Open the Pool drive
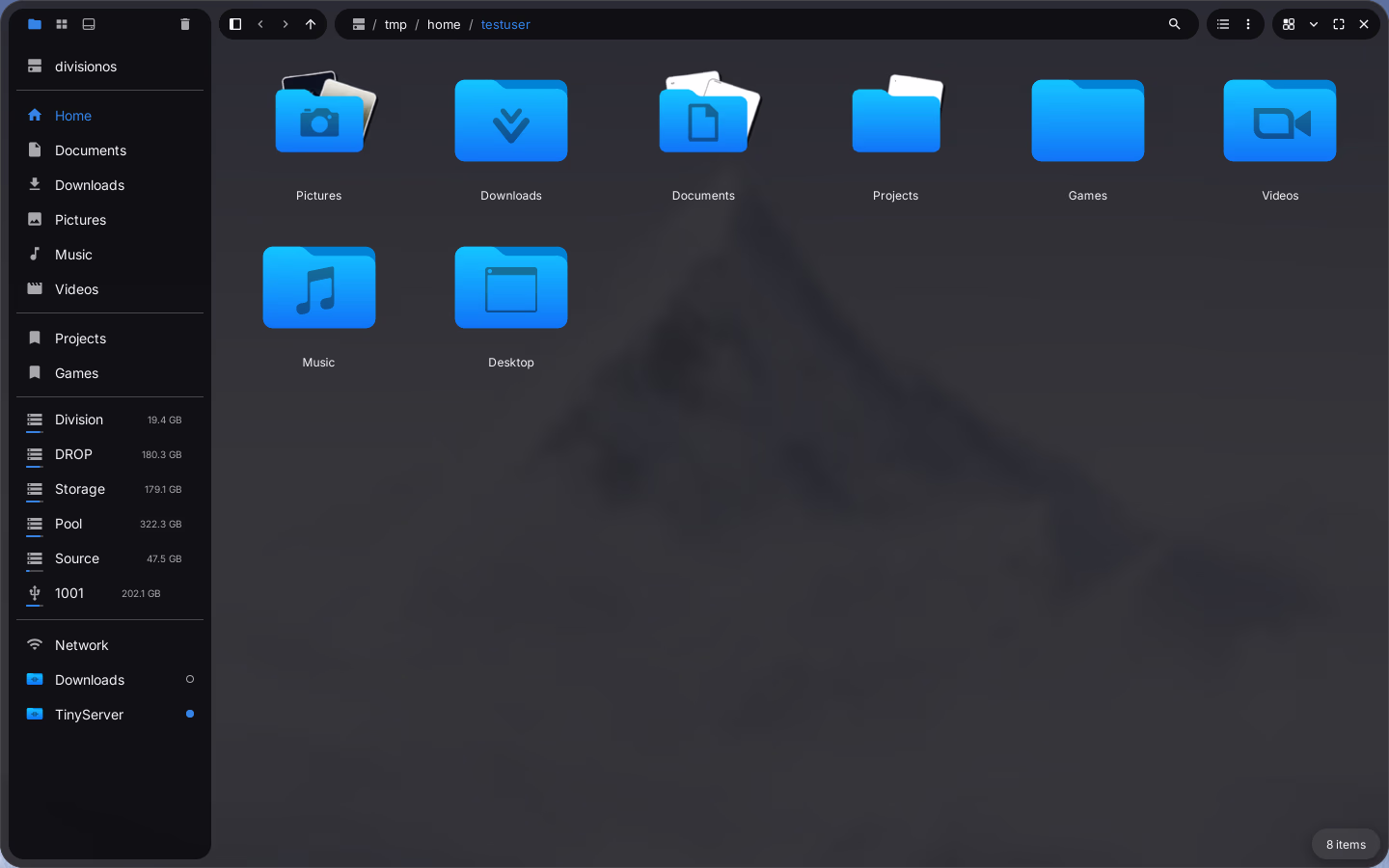1389x868 pixels. click(110, 524)
